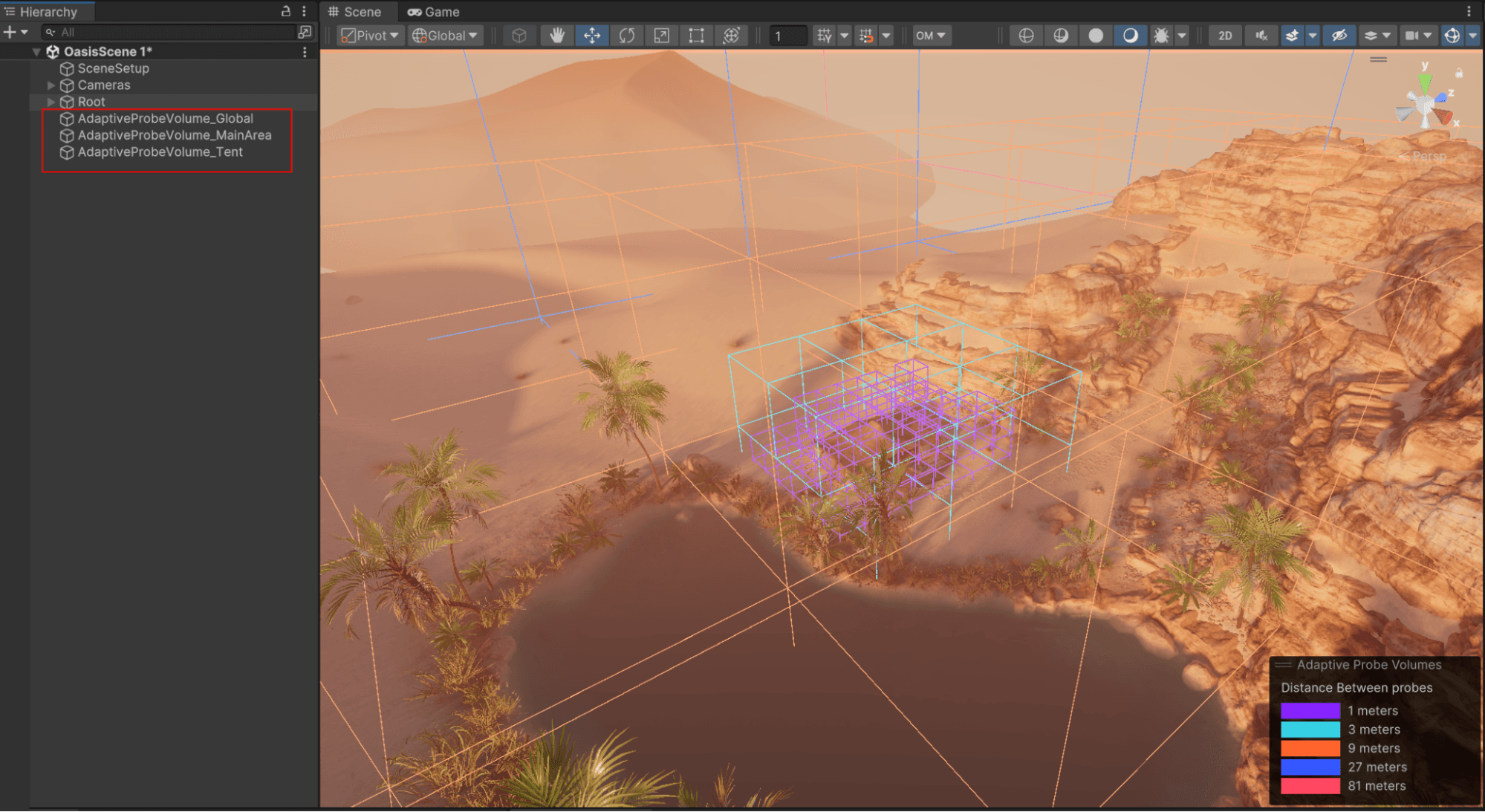Image resolution: width=1485 pixels, height=812 pixels.
Task: Select the Rotate tool
Action: point(627,36)
